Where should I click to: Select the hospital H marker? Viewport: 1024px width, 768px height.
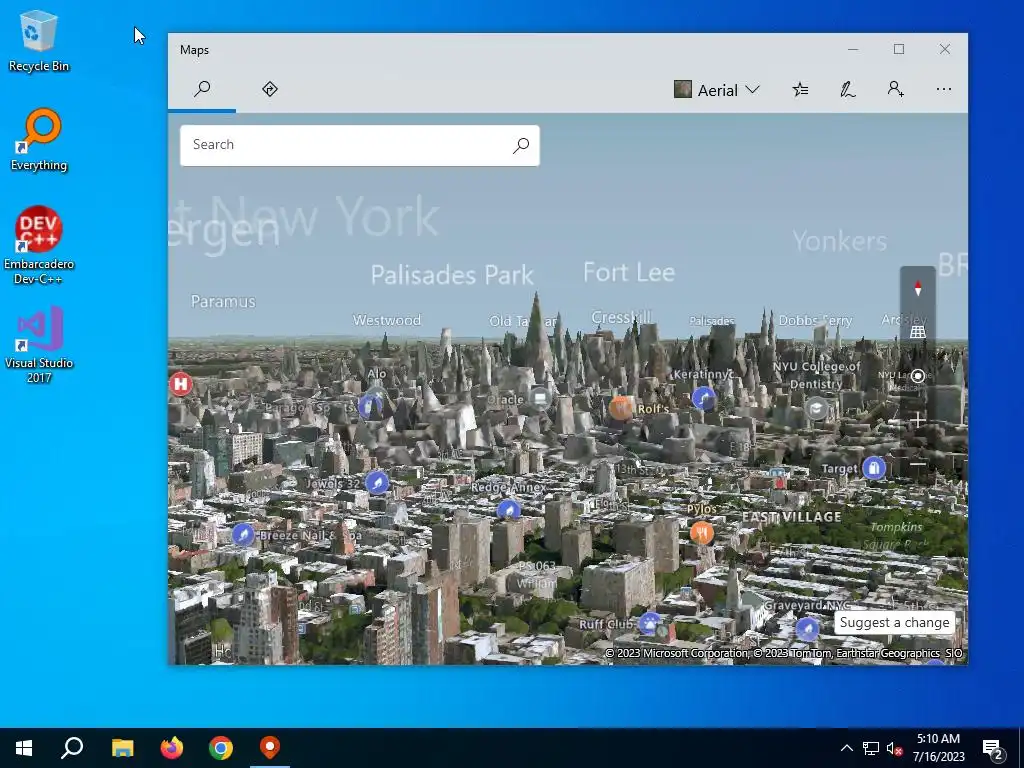181,384
